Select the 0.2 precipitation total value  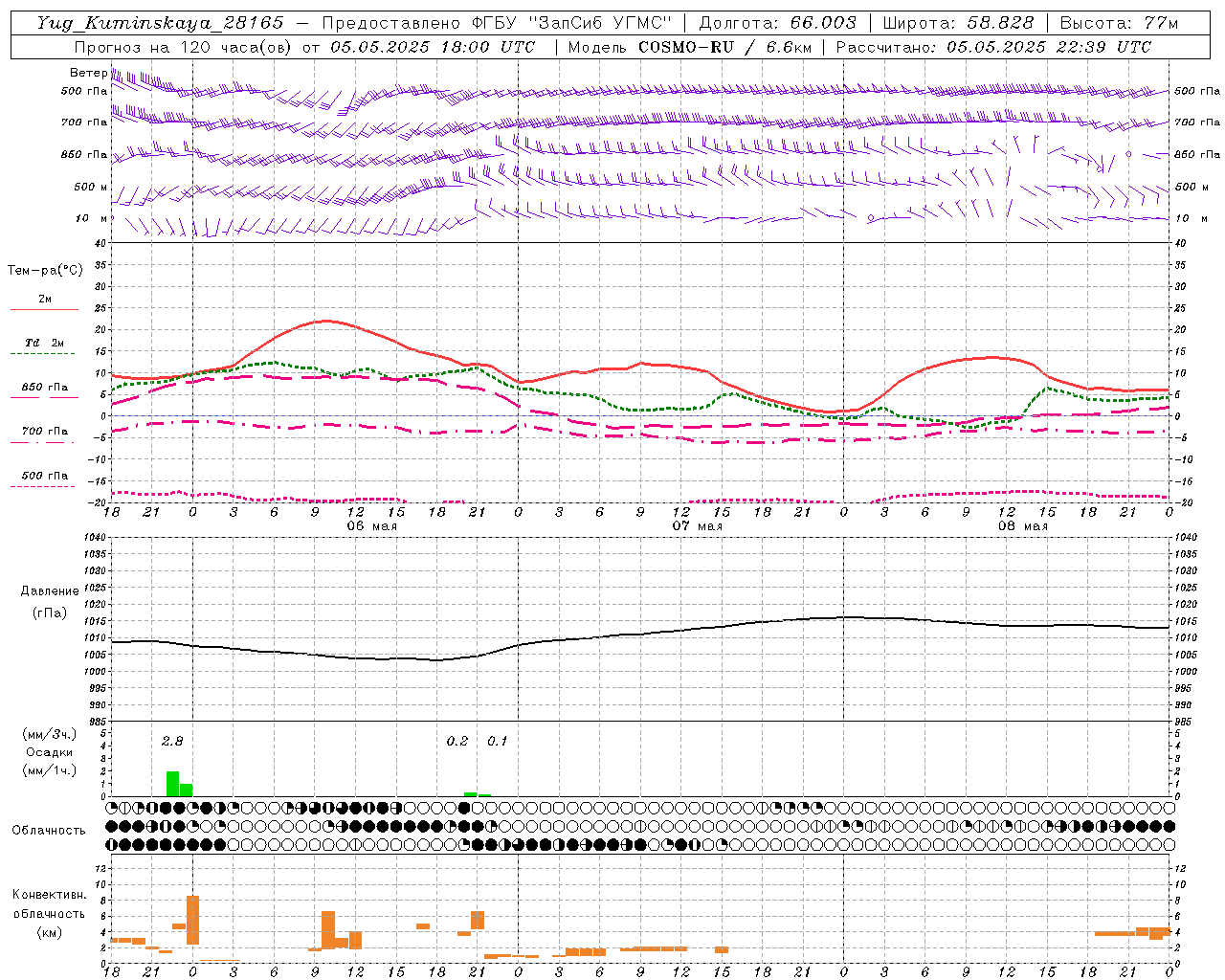click(457, 741)
